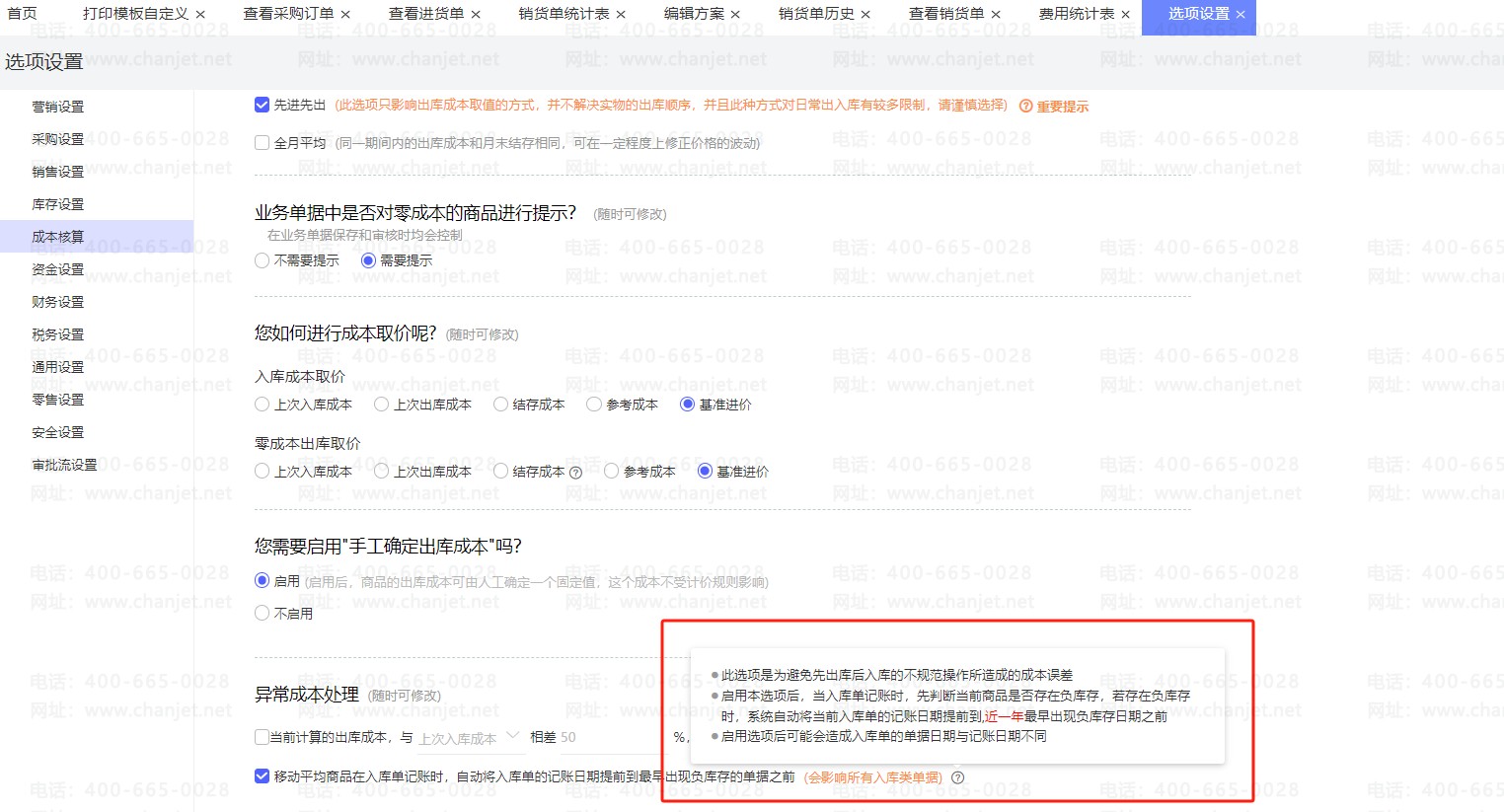Select the 不需要提示 radio button
Viewport: 1504px width, 812px height.
coord(262,260)
